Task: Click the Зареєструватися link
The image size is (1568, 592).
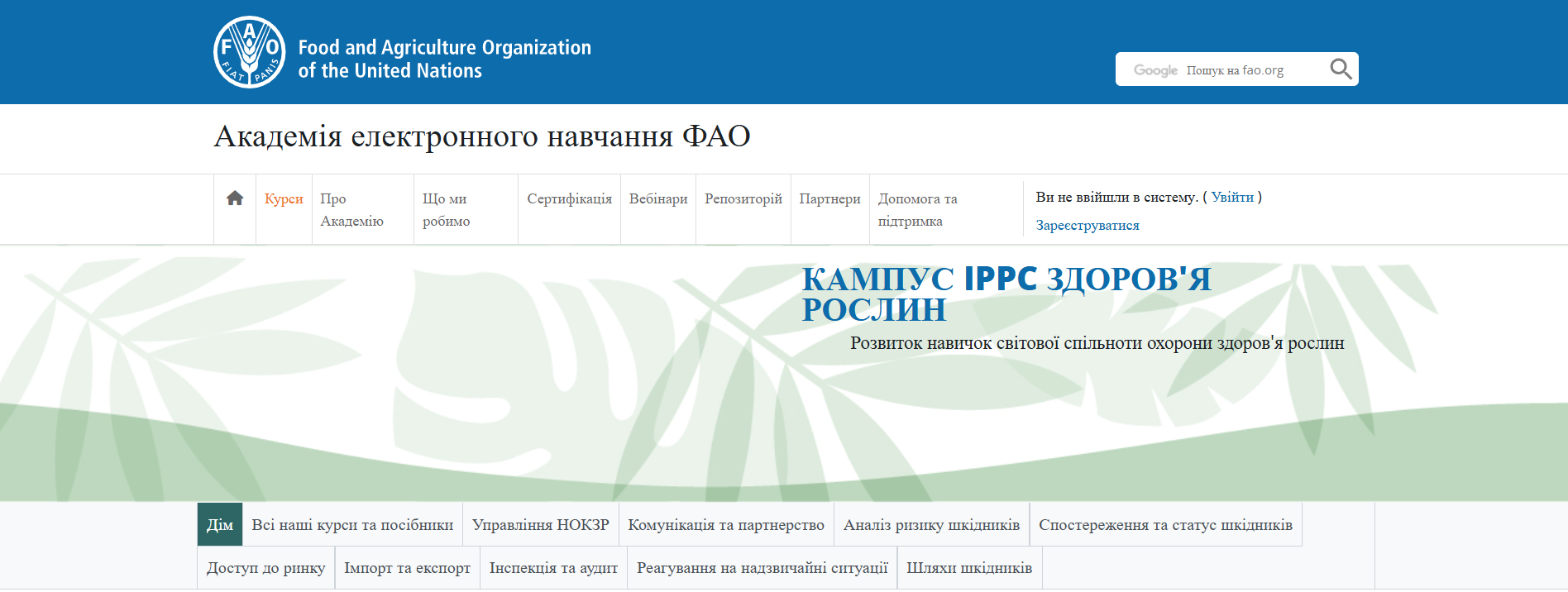Action: 1088,226
